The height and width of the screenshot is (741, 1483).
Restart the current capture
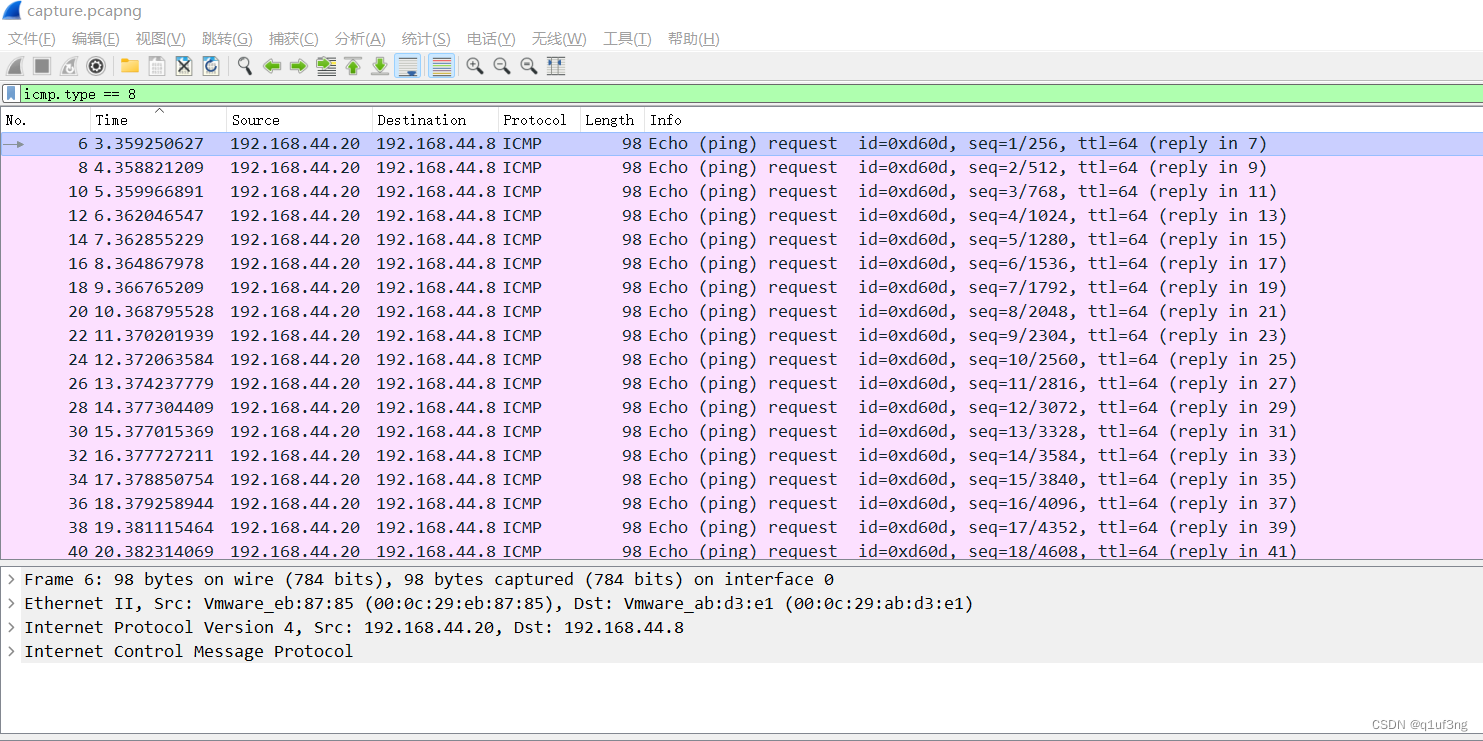click(x=69, y=66)
